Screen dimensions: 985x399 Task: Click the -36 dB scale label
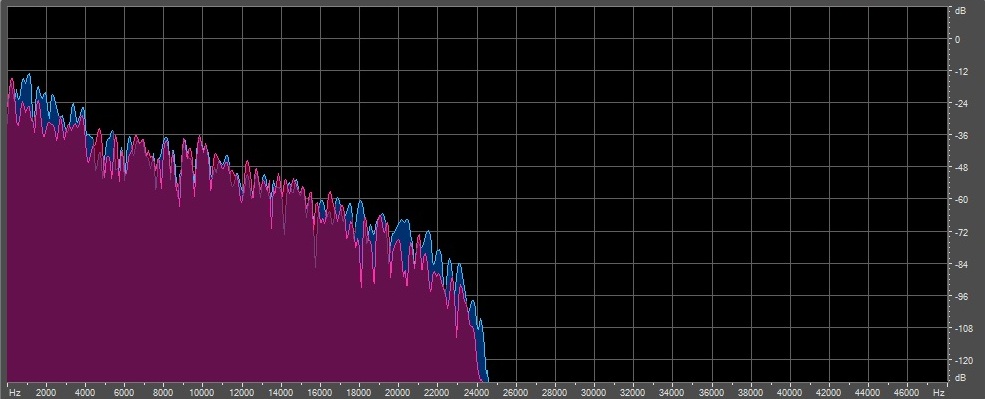tap(961, 136)
